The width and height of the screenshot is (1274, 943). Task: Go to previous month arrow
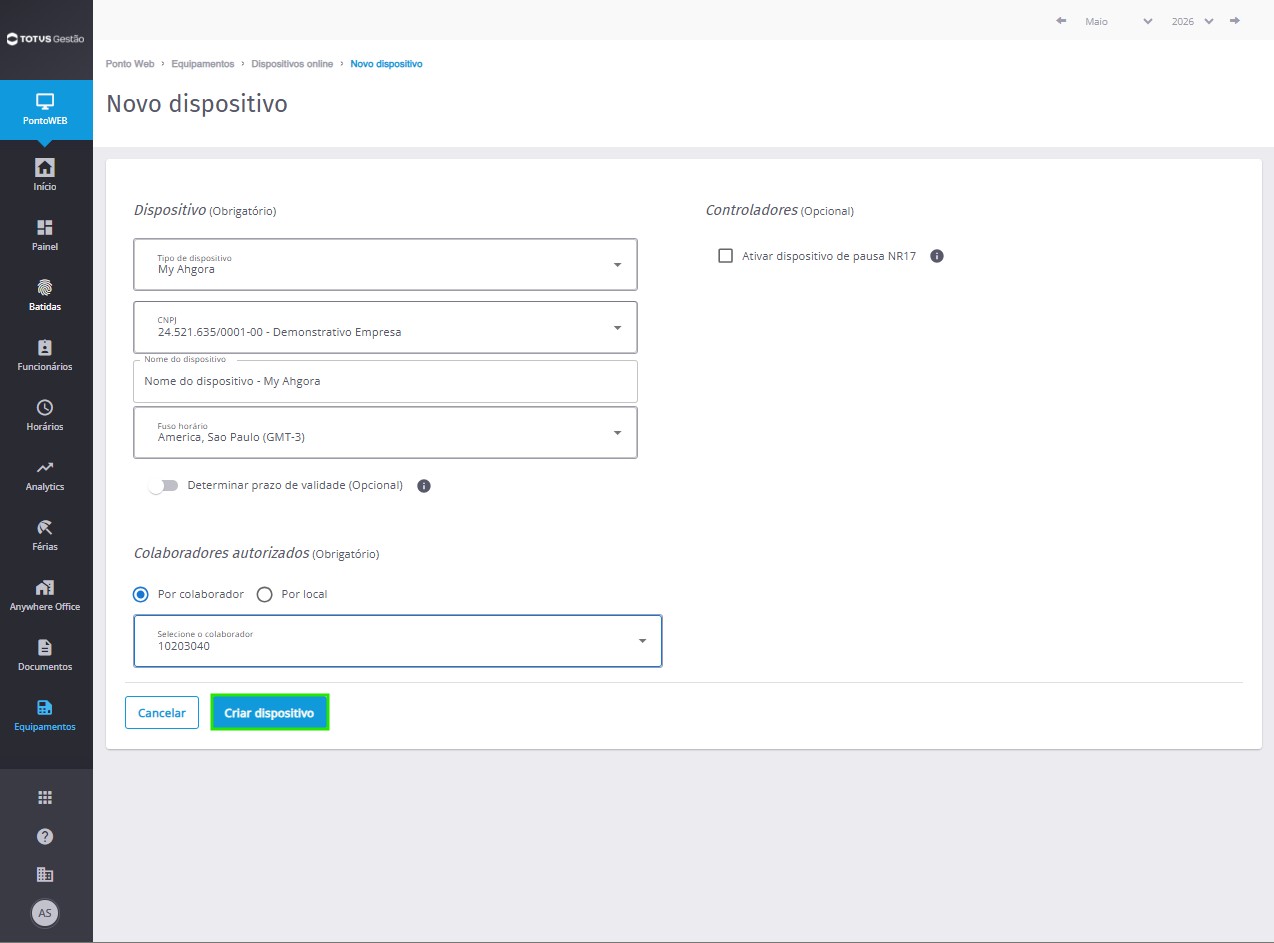(x=1061, y=21)
